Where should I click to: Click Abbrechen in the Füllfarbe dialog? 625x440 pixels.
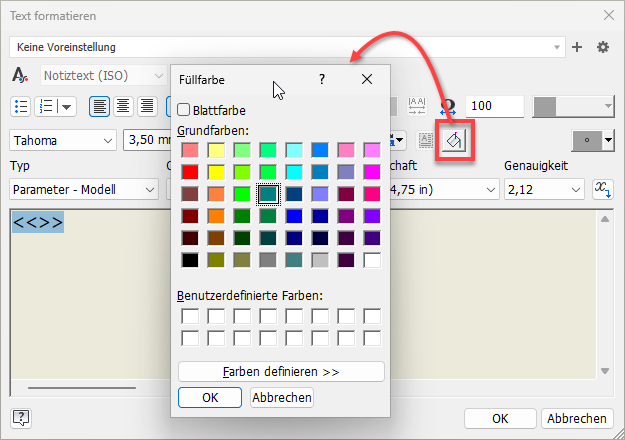pos(282,397)
